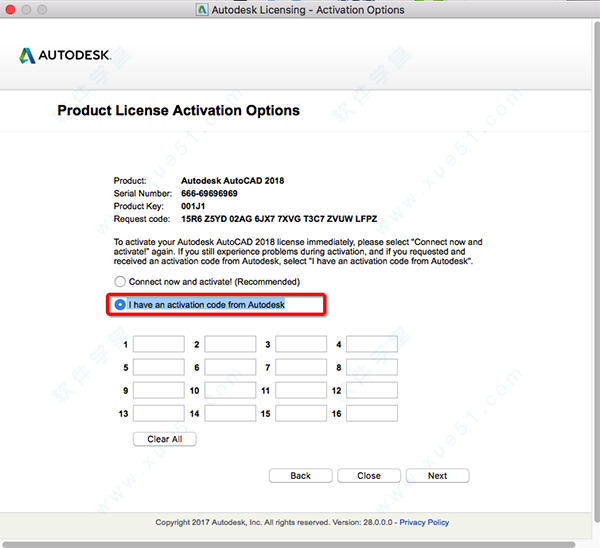This screenshot has width=600, height=548.
Task: Click the title bar Autodesk app icon
Action: point(202,10)
